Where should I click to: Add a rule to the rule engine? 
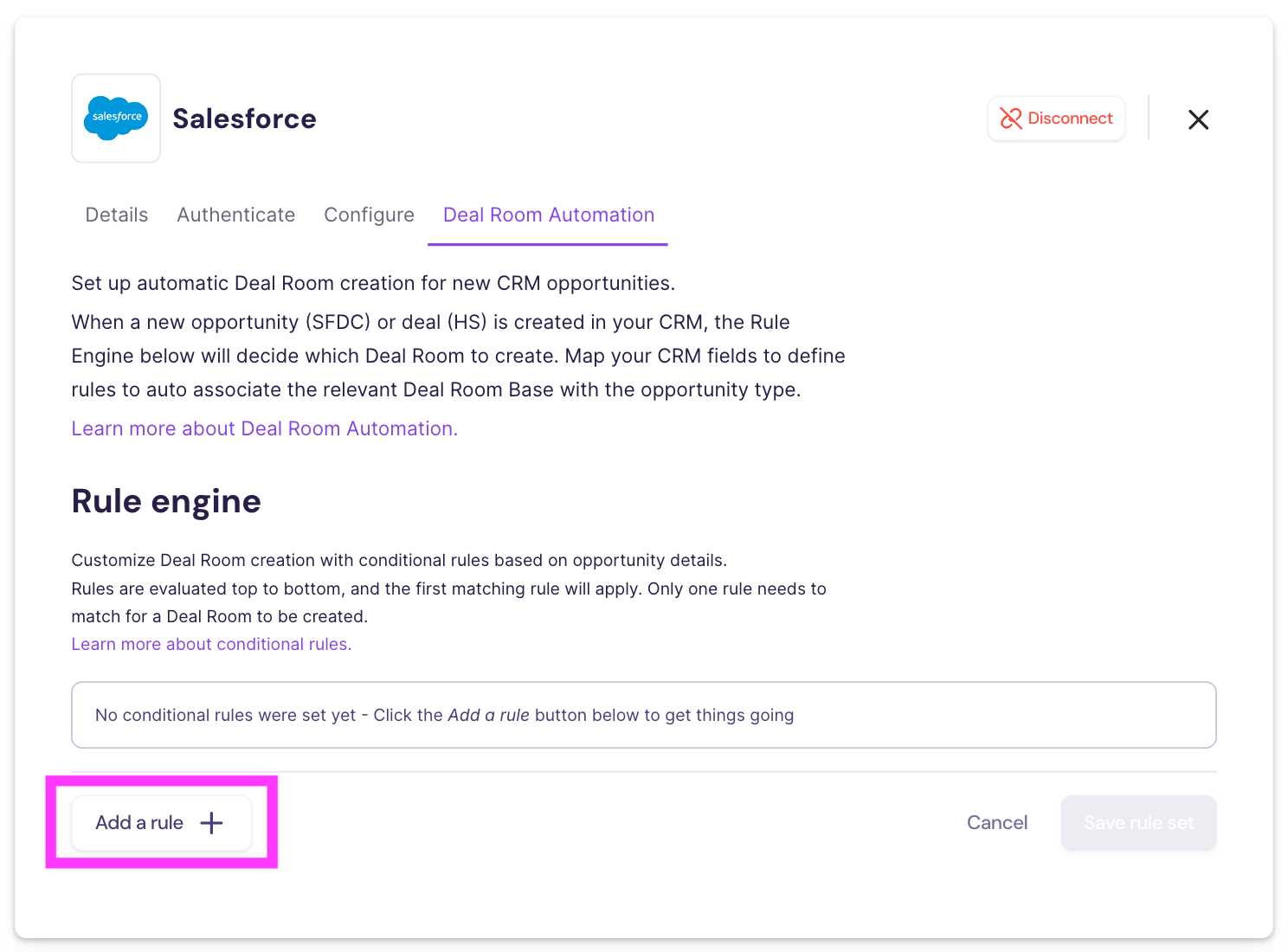(x=162, y=823)
